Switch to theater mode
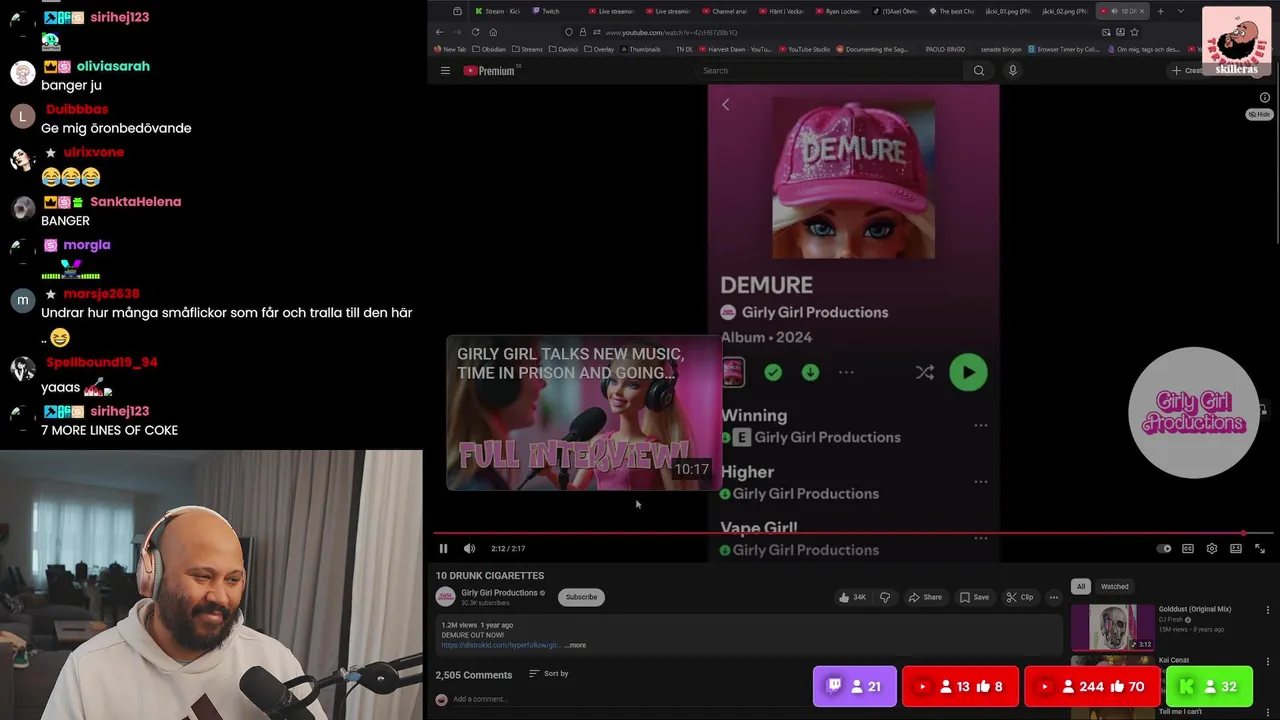1280x720 pixels. 1236,548
